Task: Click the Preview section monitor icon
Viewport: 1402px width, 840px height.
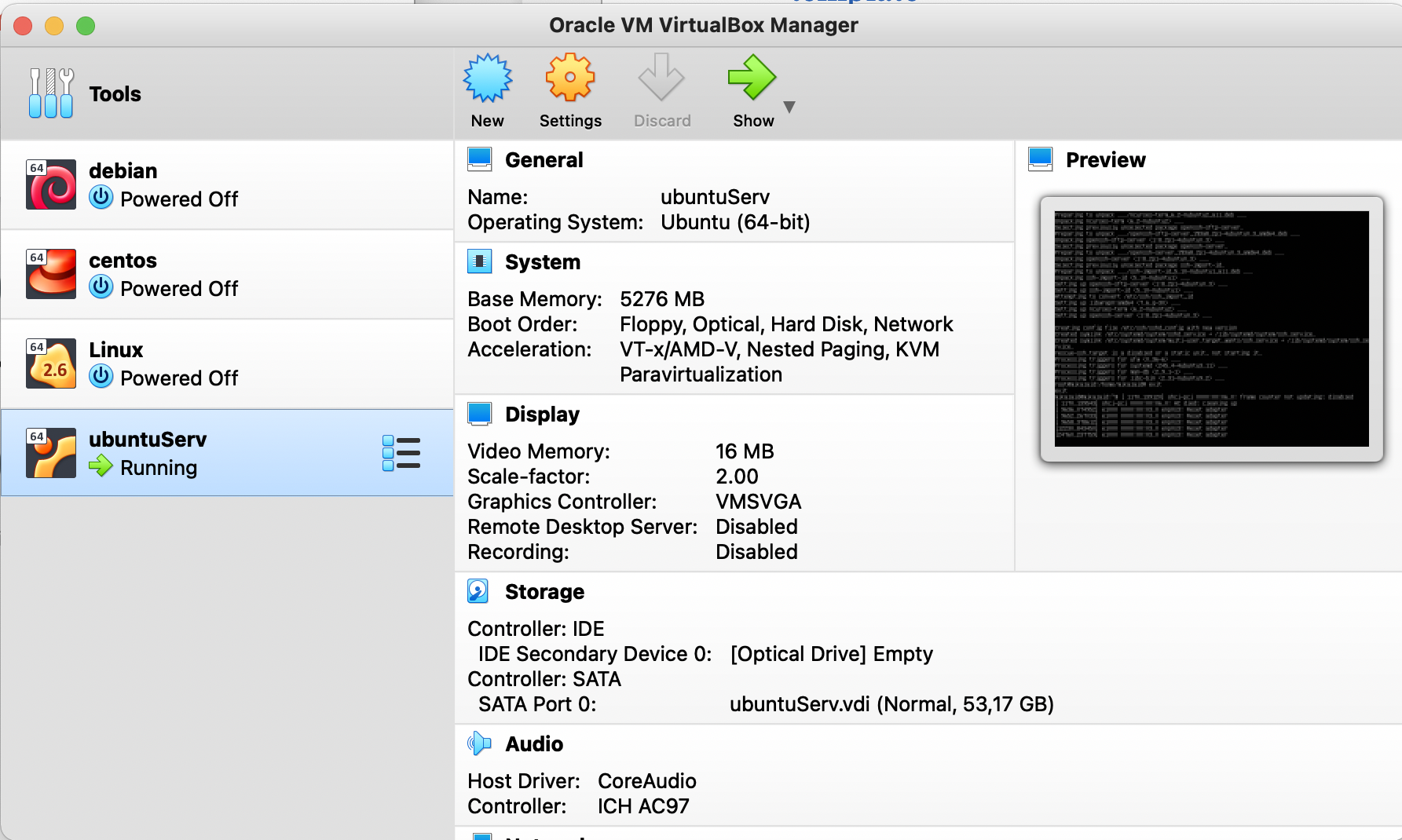Action: click(x=1041, y=159)
